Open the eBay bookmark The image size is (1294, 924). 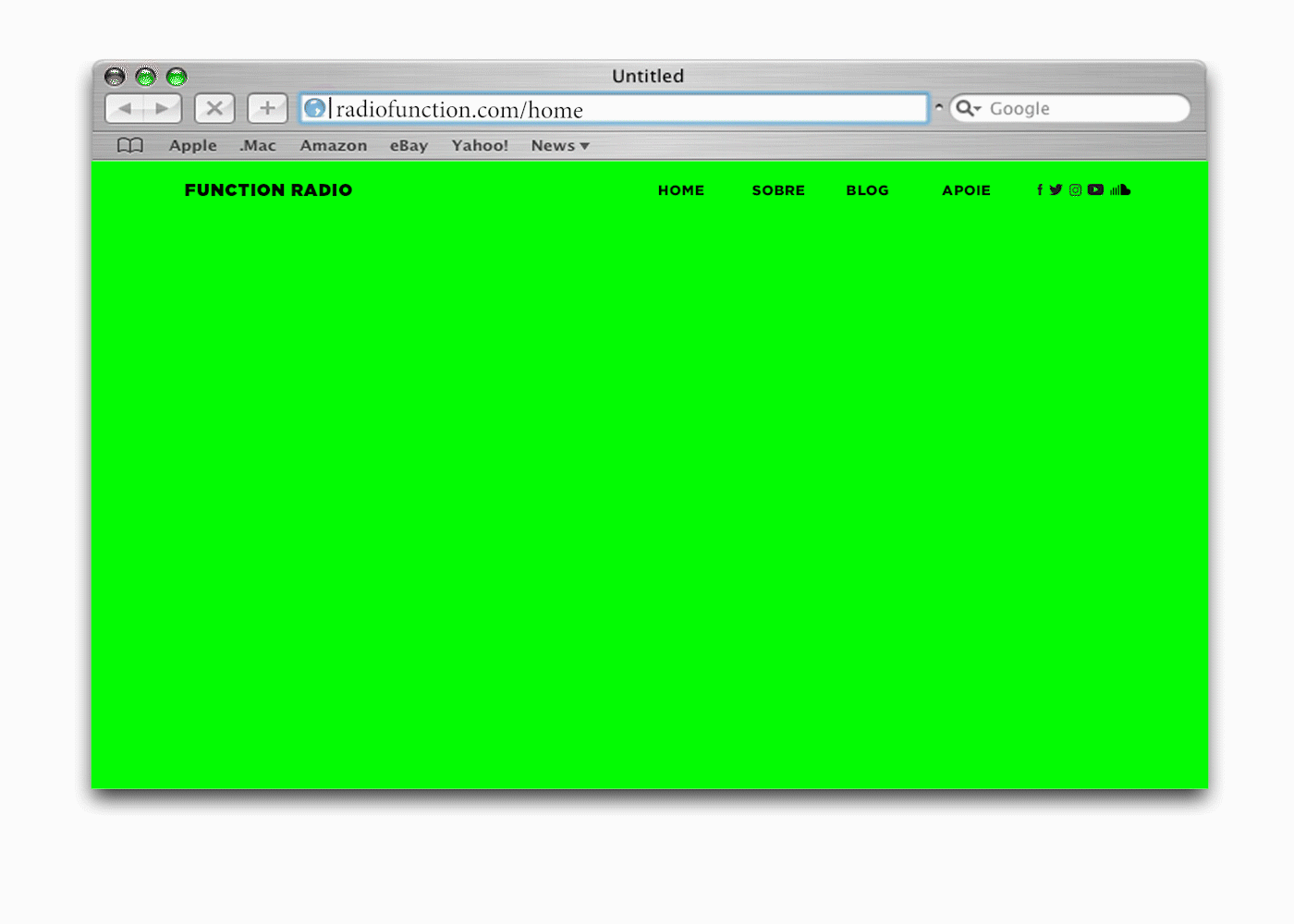coord(409,145)
